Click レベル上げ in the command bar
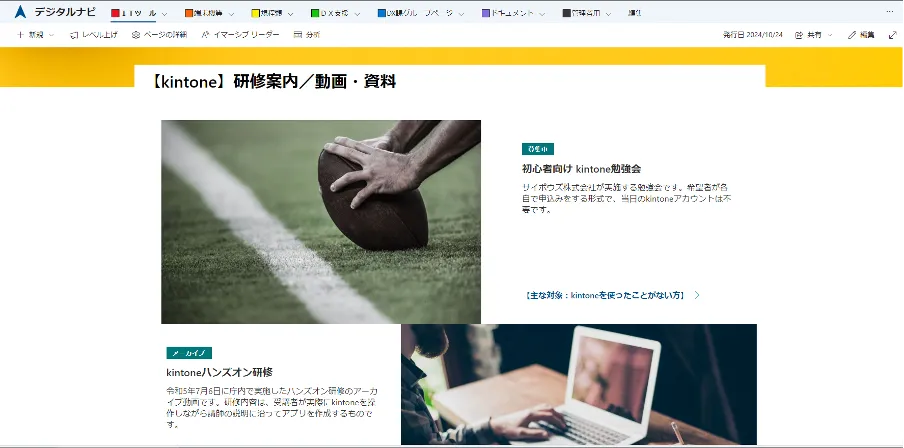Screen dimensions: 904x448 click(x=93, y=35)
